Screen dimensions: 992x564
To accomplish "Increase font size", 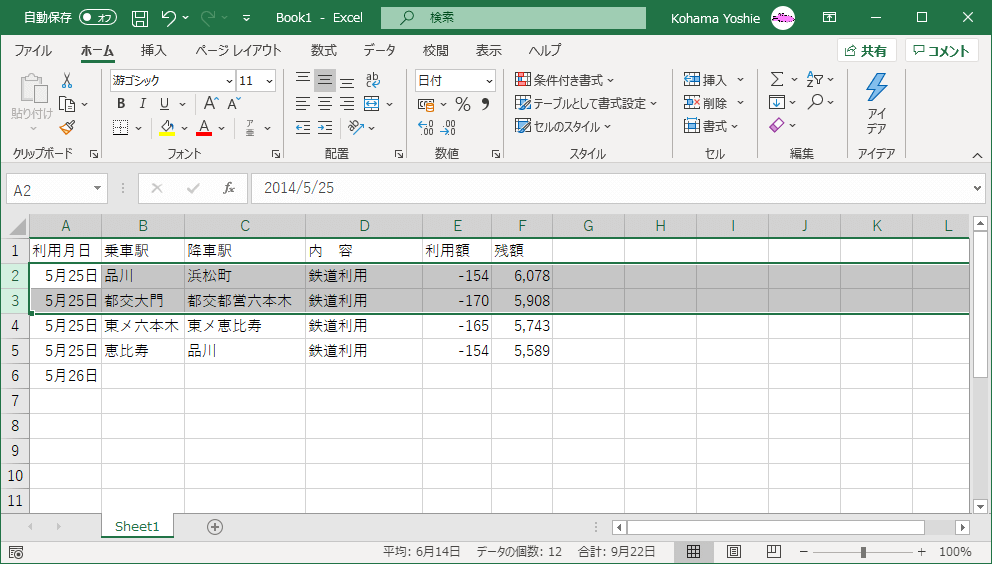I will (211, 104).
